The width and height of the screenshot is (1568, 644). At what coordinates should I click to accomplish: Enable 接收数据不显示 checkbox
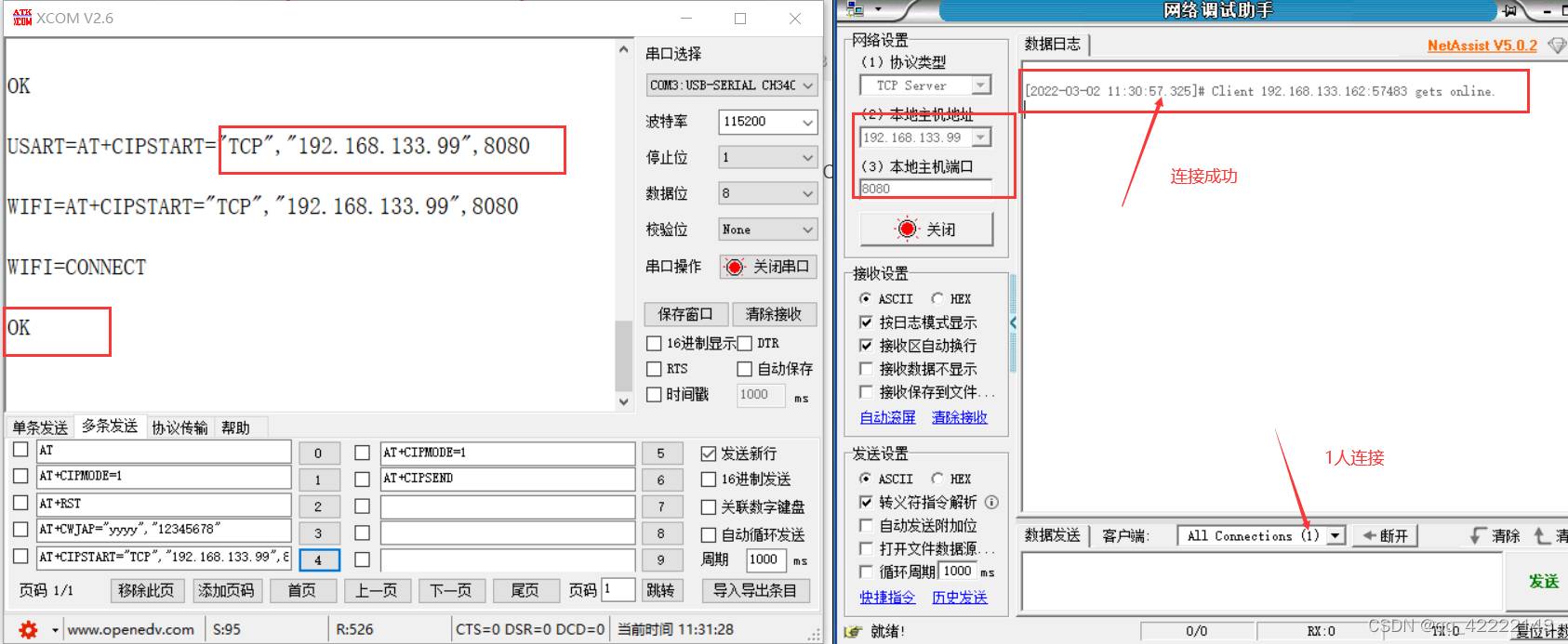866,369
